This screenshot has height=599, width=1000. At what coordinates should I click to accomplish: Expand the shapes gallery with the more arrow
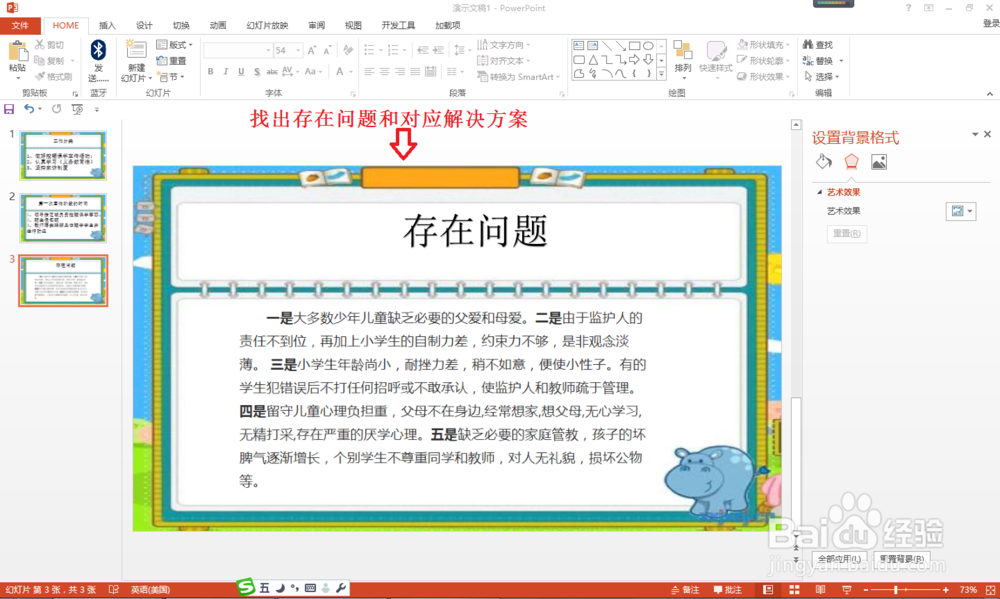[661, 74]
